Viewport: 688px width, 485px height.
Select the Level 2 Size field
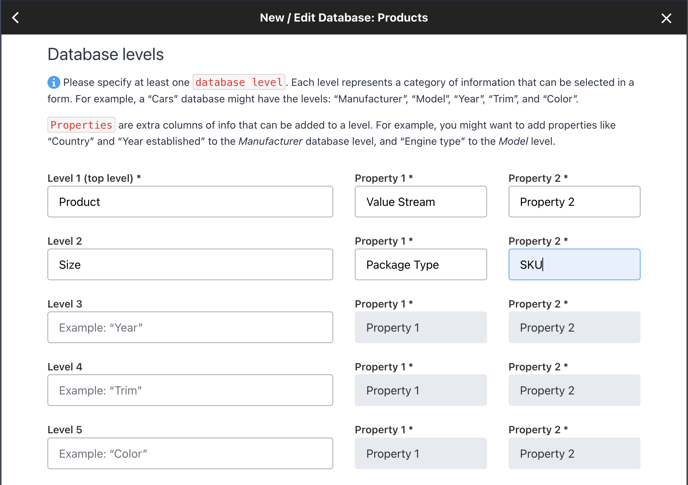pyautogui.click(x=190, y=264)
